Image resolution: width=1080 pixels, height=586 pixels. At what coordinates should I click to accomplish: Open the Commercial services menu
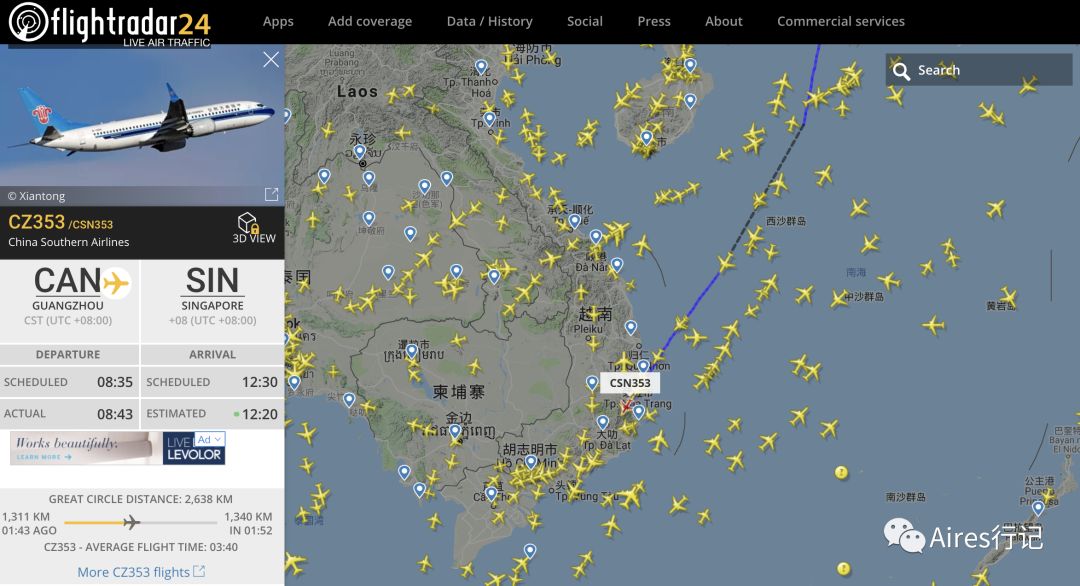click(841, 21)
